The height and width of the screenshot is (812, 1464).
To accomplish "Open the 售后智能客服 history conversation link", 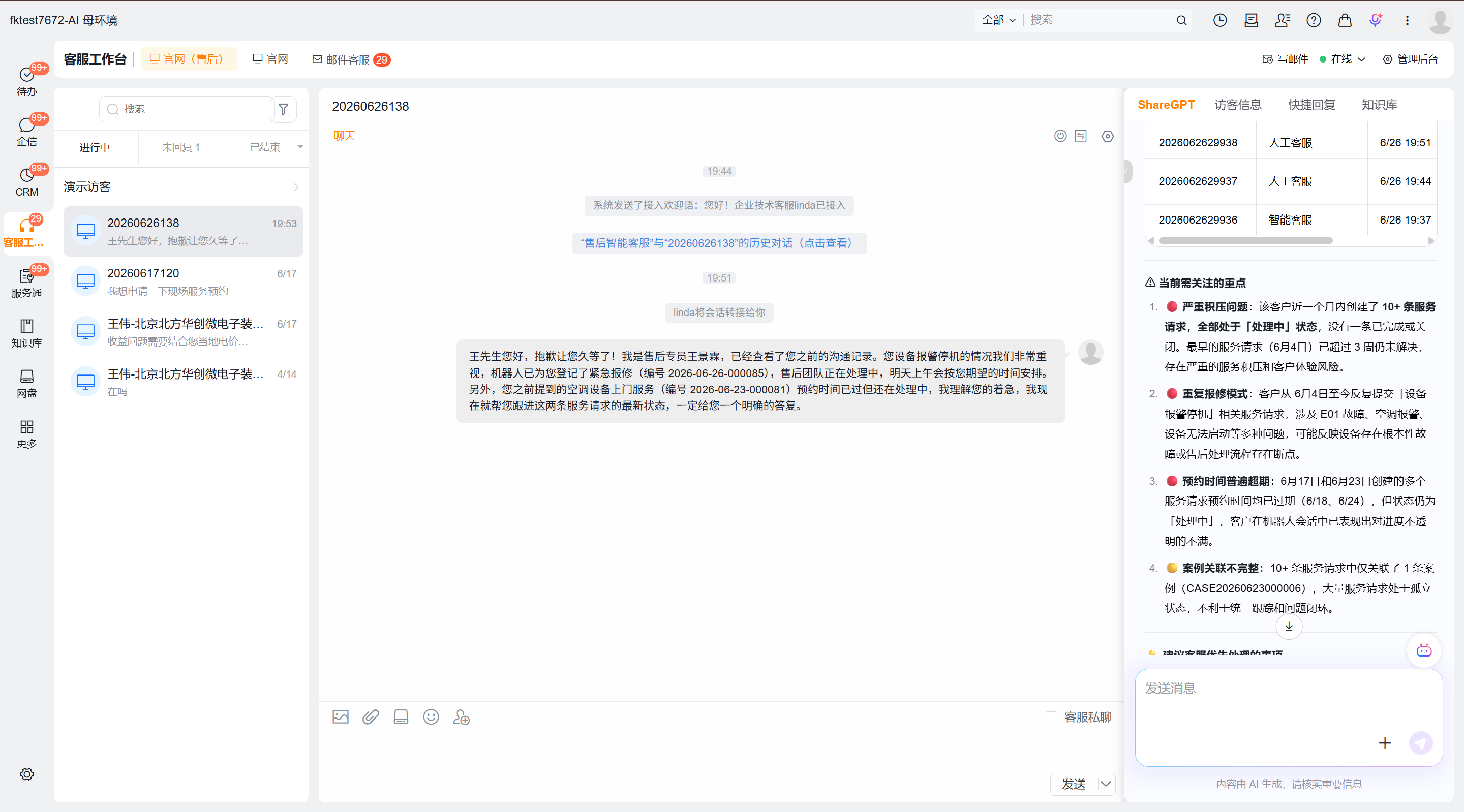I will tap(719, 243).
